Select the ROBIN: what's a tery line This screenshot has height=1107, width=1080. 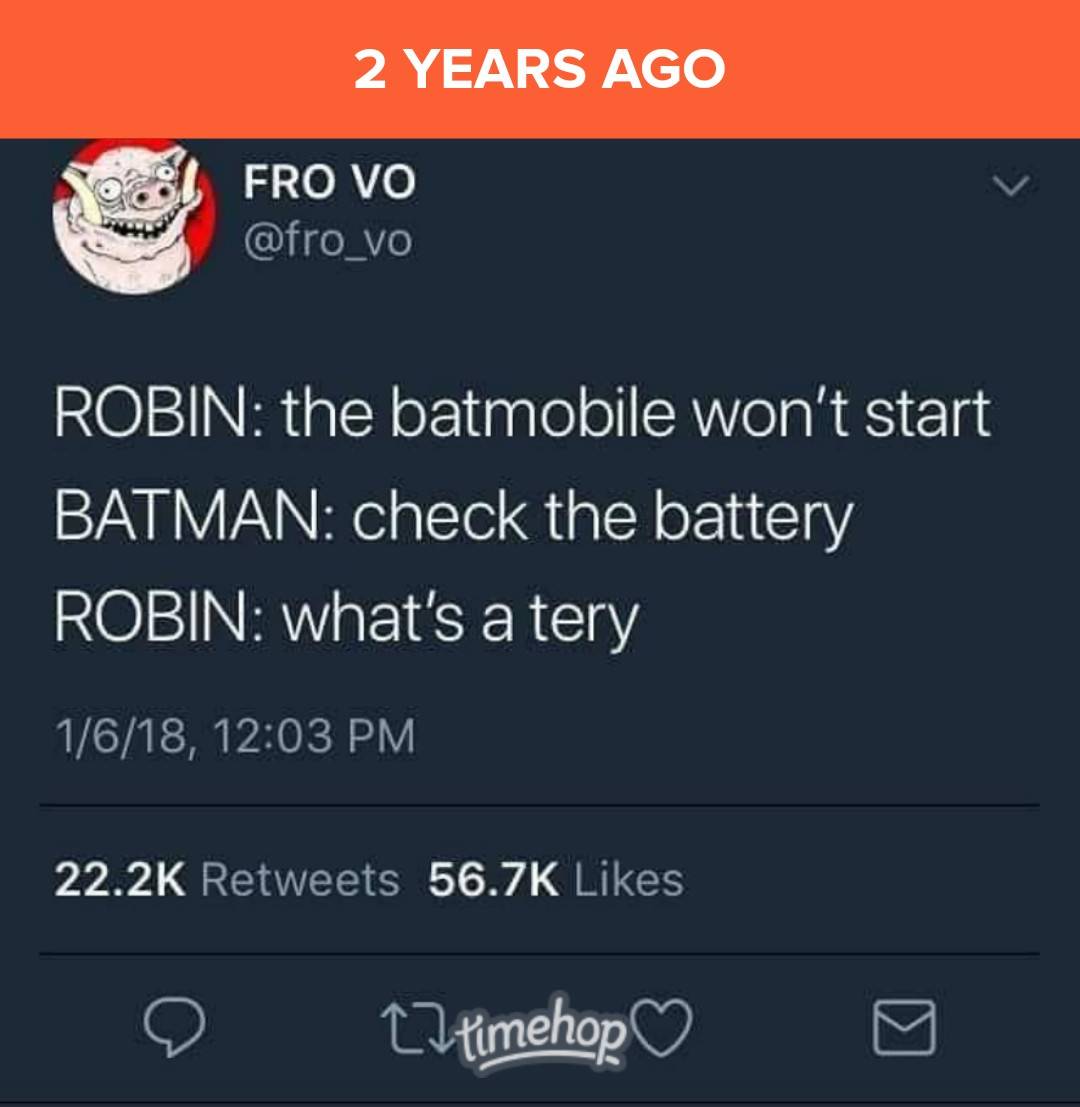point(347,620)
